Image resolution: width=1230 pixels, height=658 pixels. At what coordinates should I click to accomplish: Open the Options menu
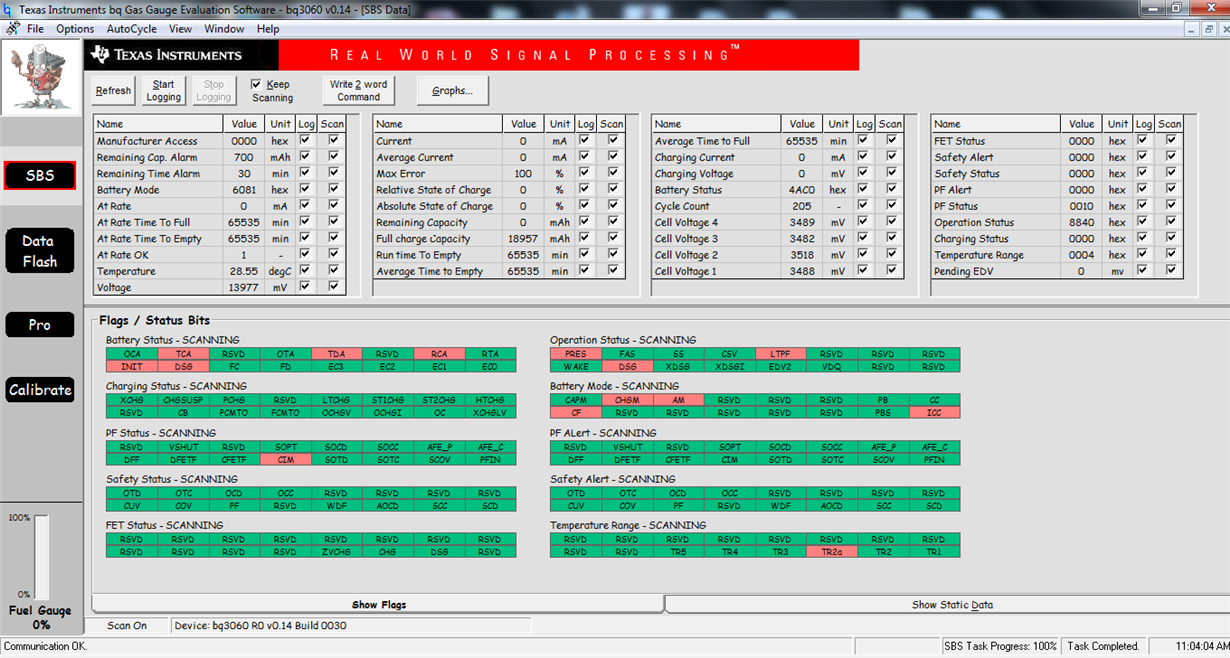(x=75, y=29)
